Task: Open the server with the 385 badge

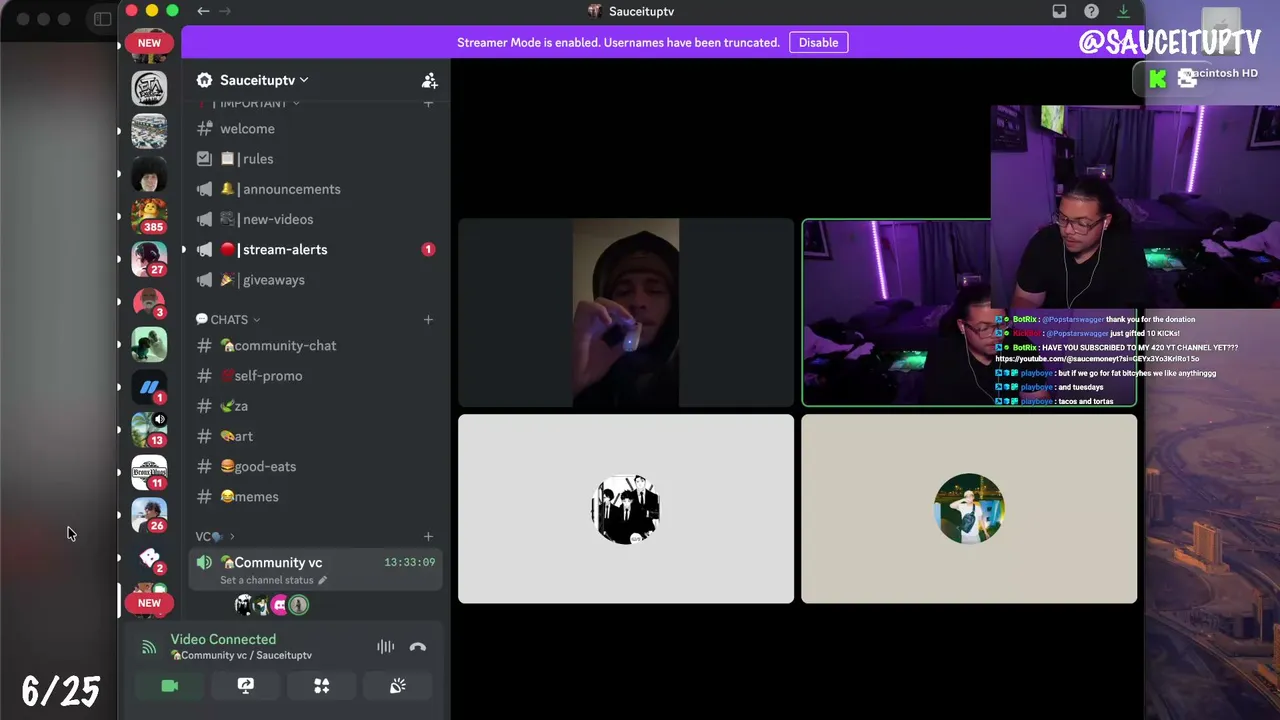Action: (x=149, y=216)
